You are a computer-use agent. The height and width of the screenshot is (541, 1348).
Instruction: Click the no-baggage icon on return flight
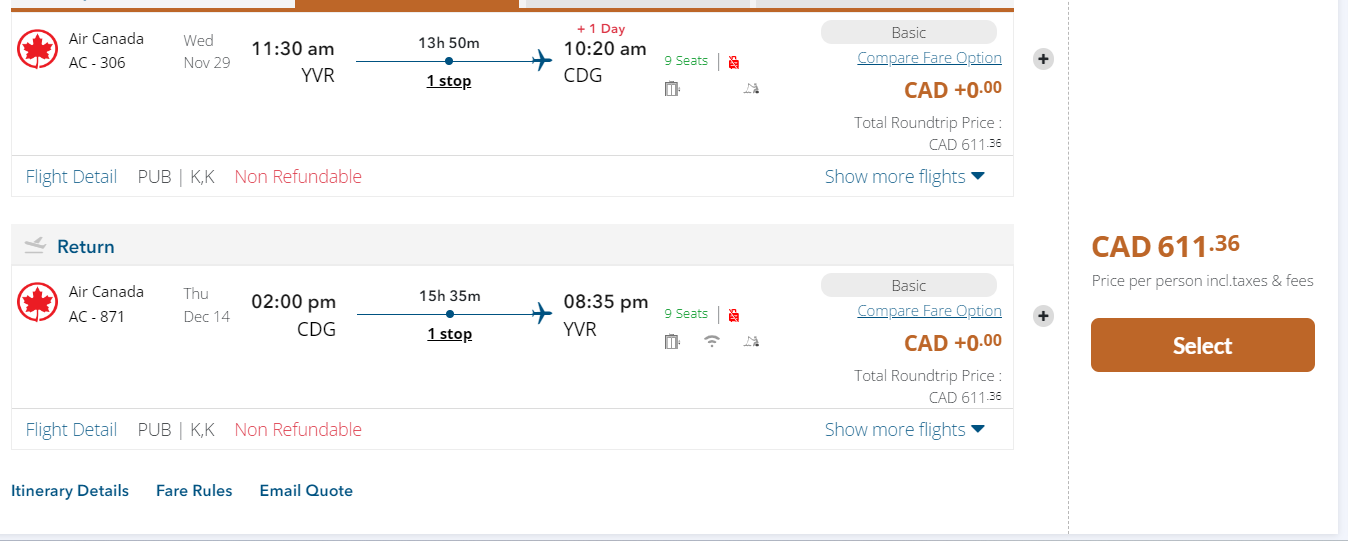click(734, 315)
